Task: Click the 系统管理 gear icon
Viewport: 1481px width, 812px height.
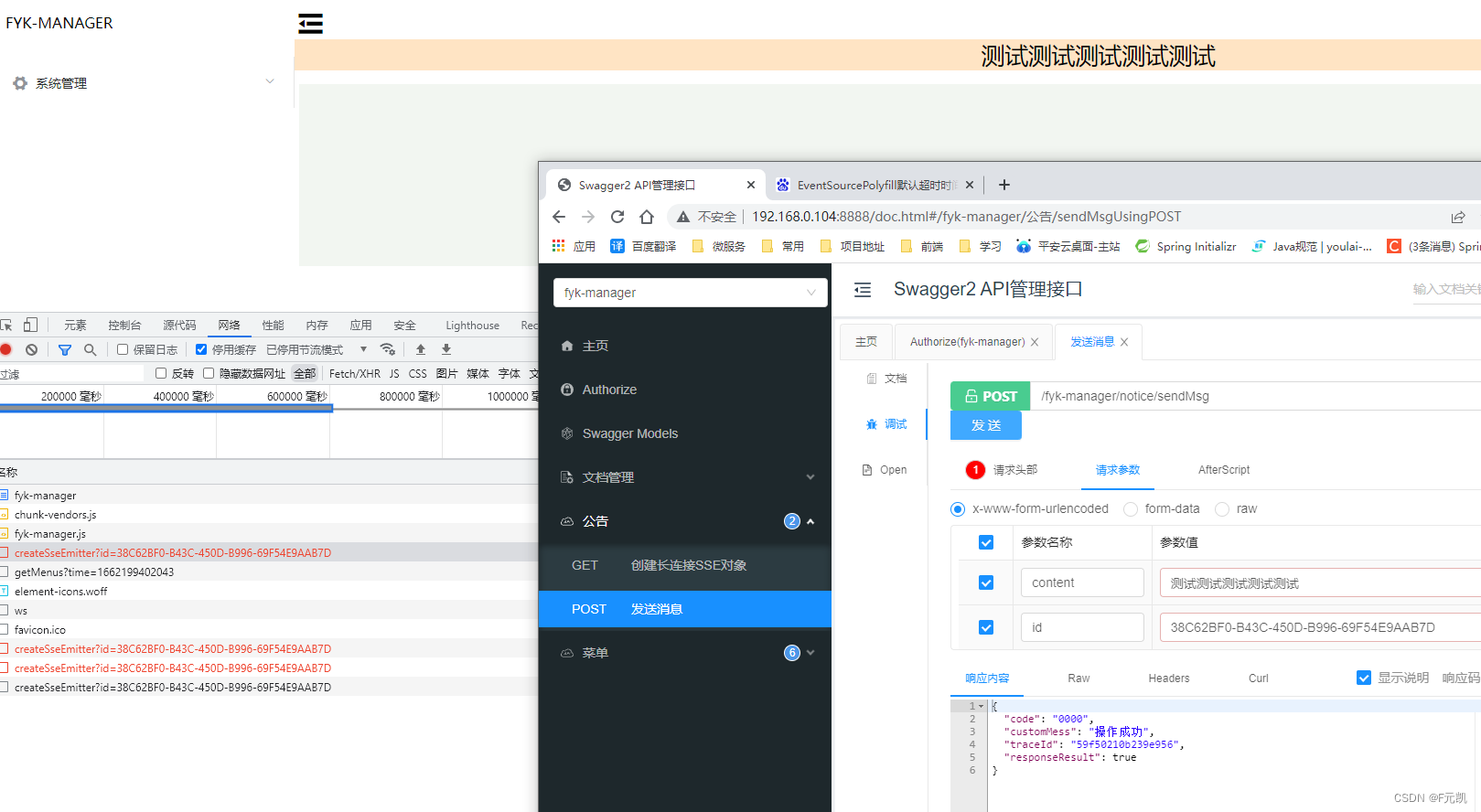Action: point(20,83)
